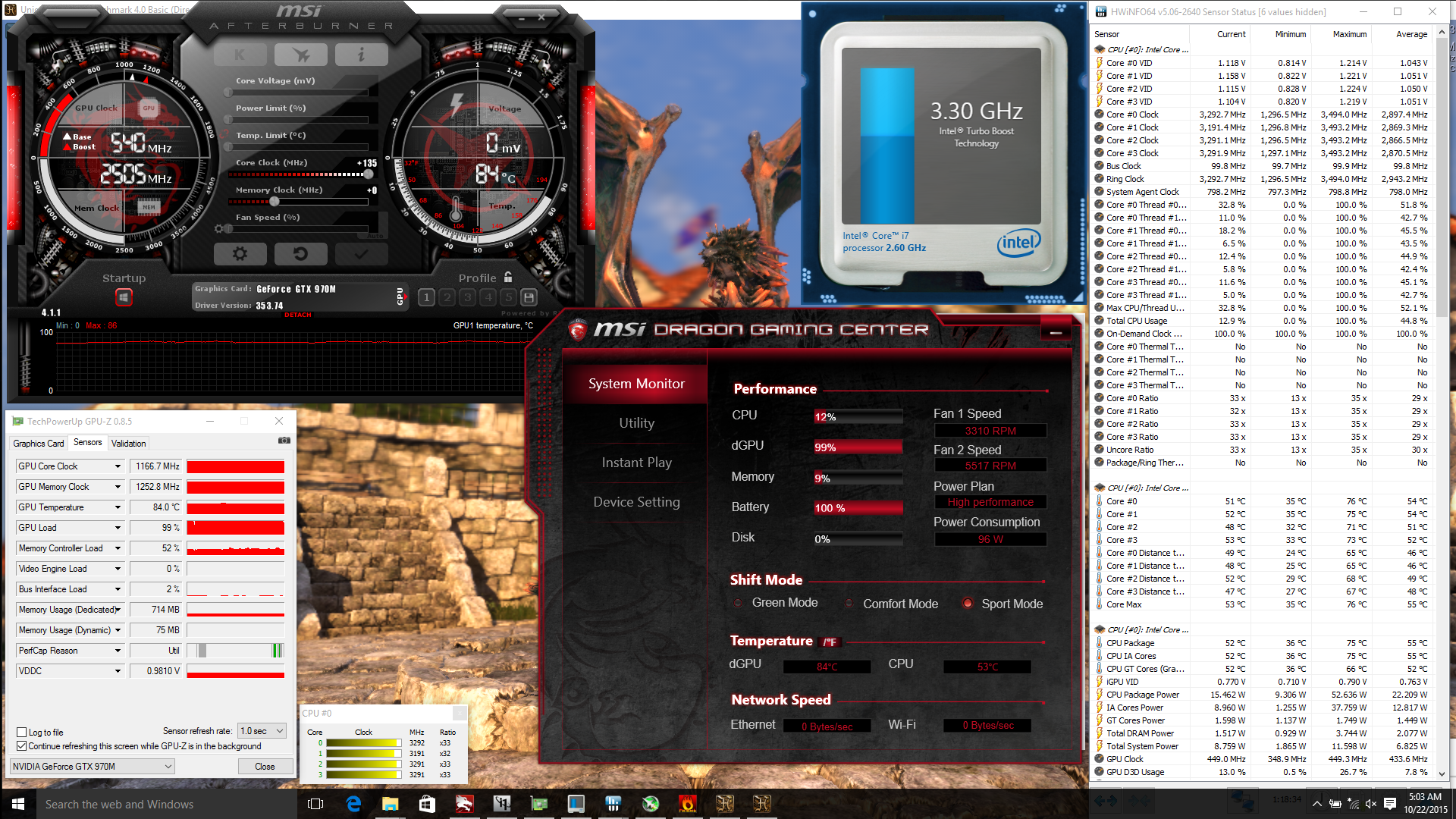Switch to GPU-Z Sensors tab
The width and height of the screenshot is (1456, 819).
tap(88, 442)
